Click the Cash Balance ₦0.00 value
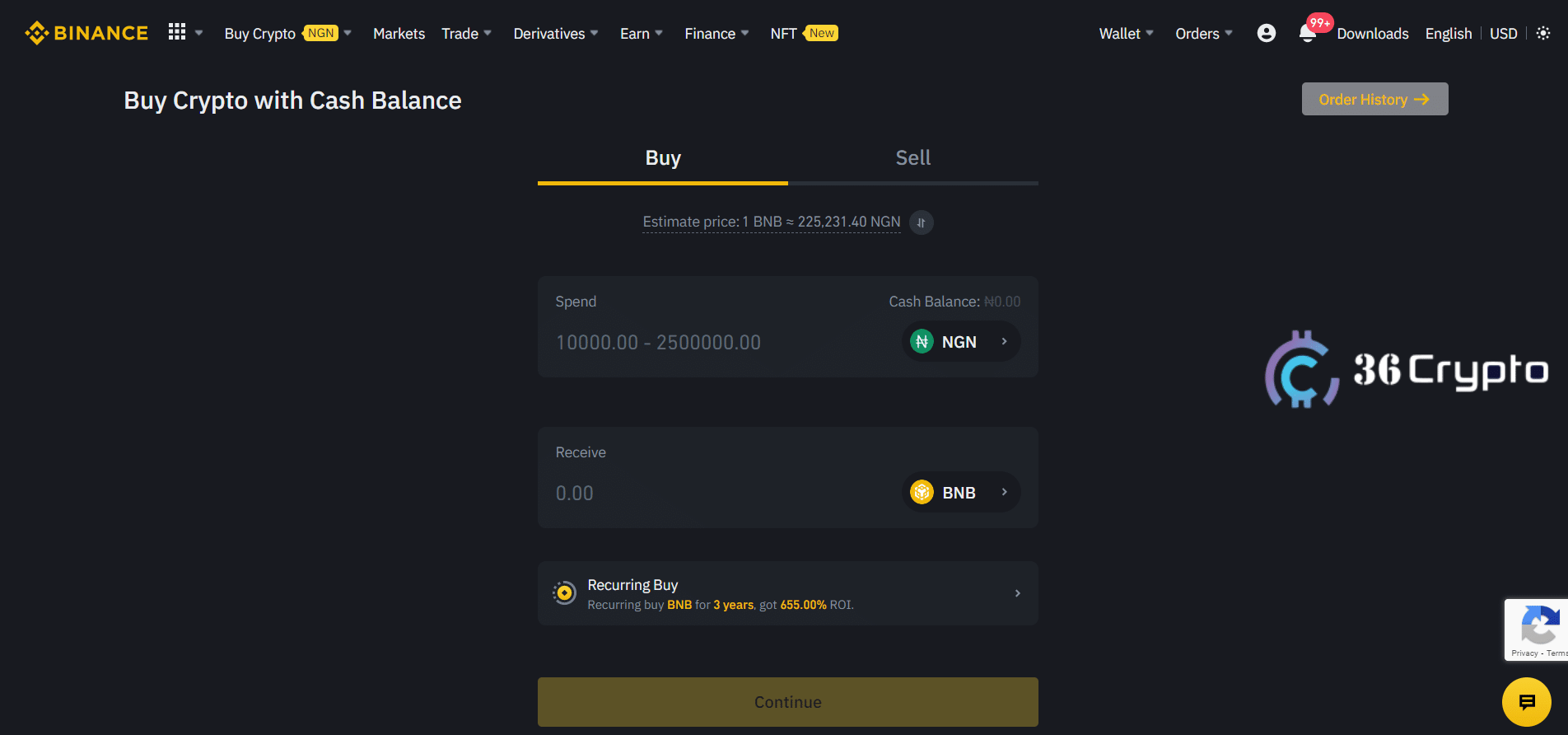1568x735 pixels. 1002,302
